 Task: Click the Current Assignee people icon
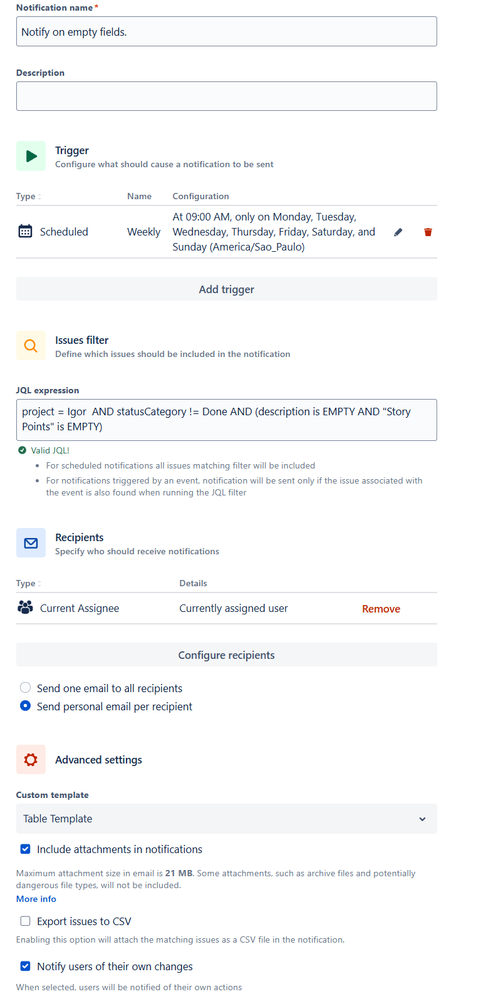25,608
